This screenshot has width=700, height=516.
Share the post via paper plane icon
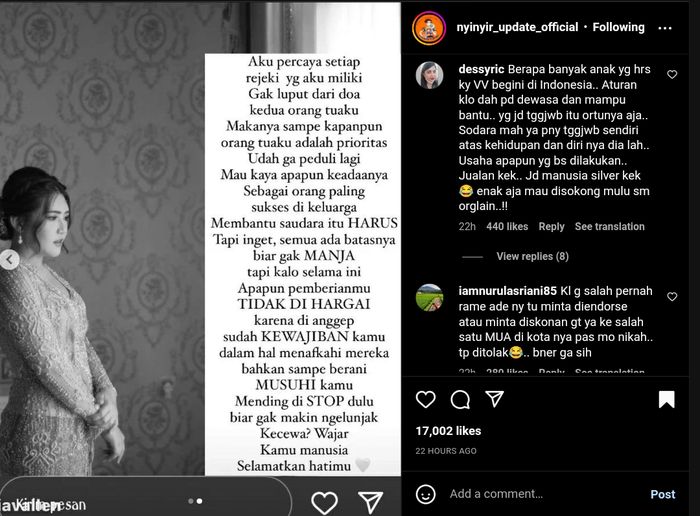click(495, 399)
